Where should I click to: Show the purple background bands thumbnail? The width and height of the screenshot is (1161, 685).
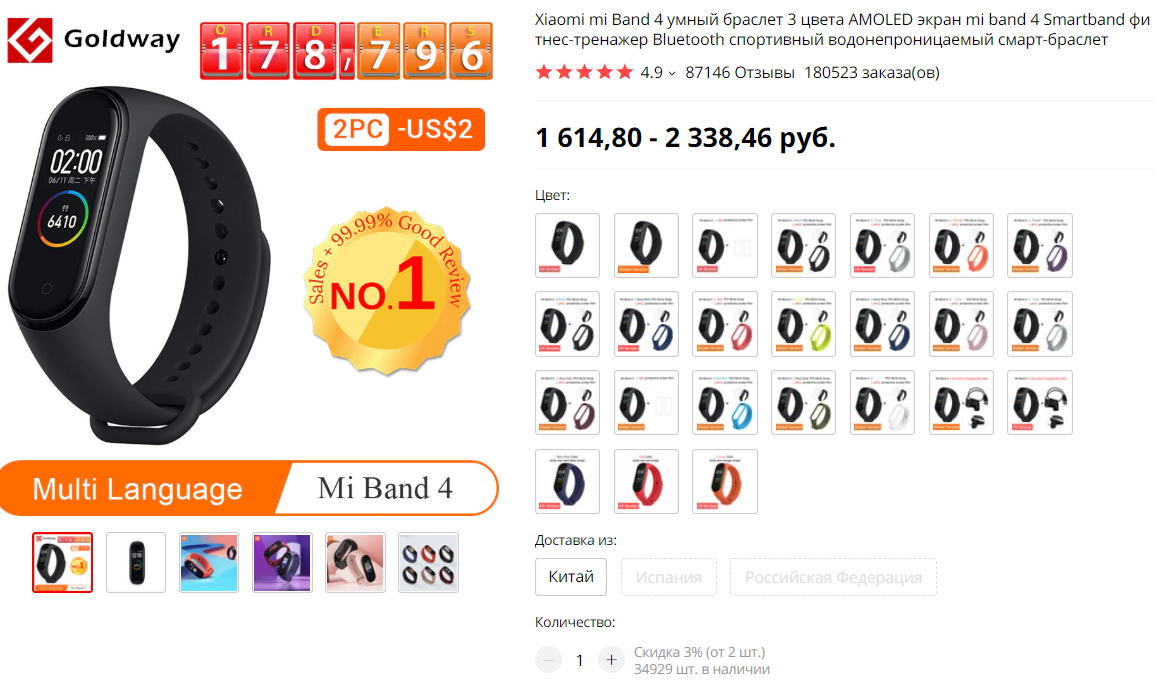282,563
